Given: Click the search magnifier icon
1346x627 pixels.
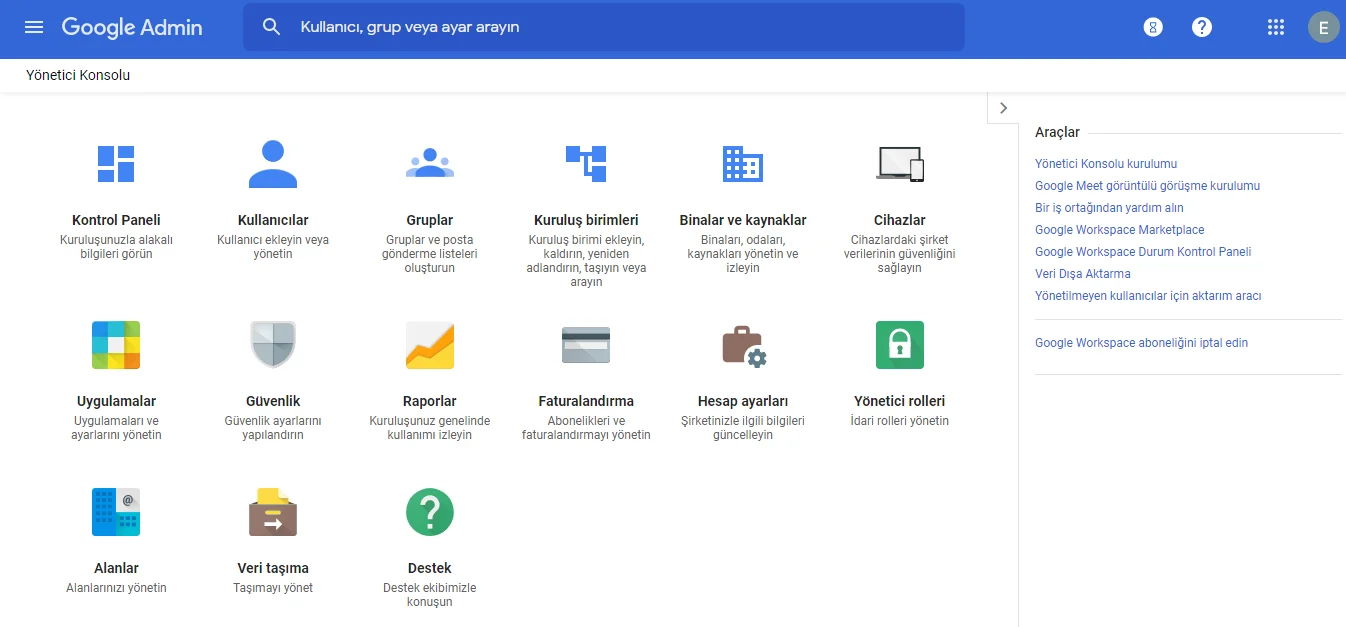Looking at the screenshot, I should pyautogui.click(x=272, y=27).
